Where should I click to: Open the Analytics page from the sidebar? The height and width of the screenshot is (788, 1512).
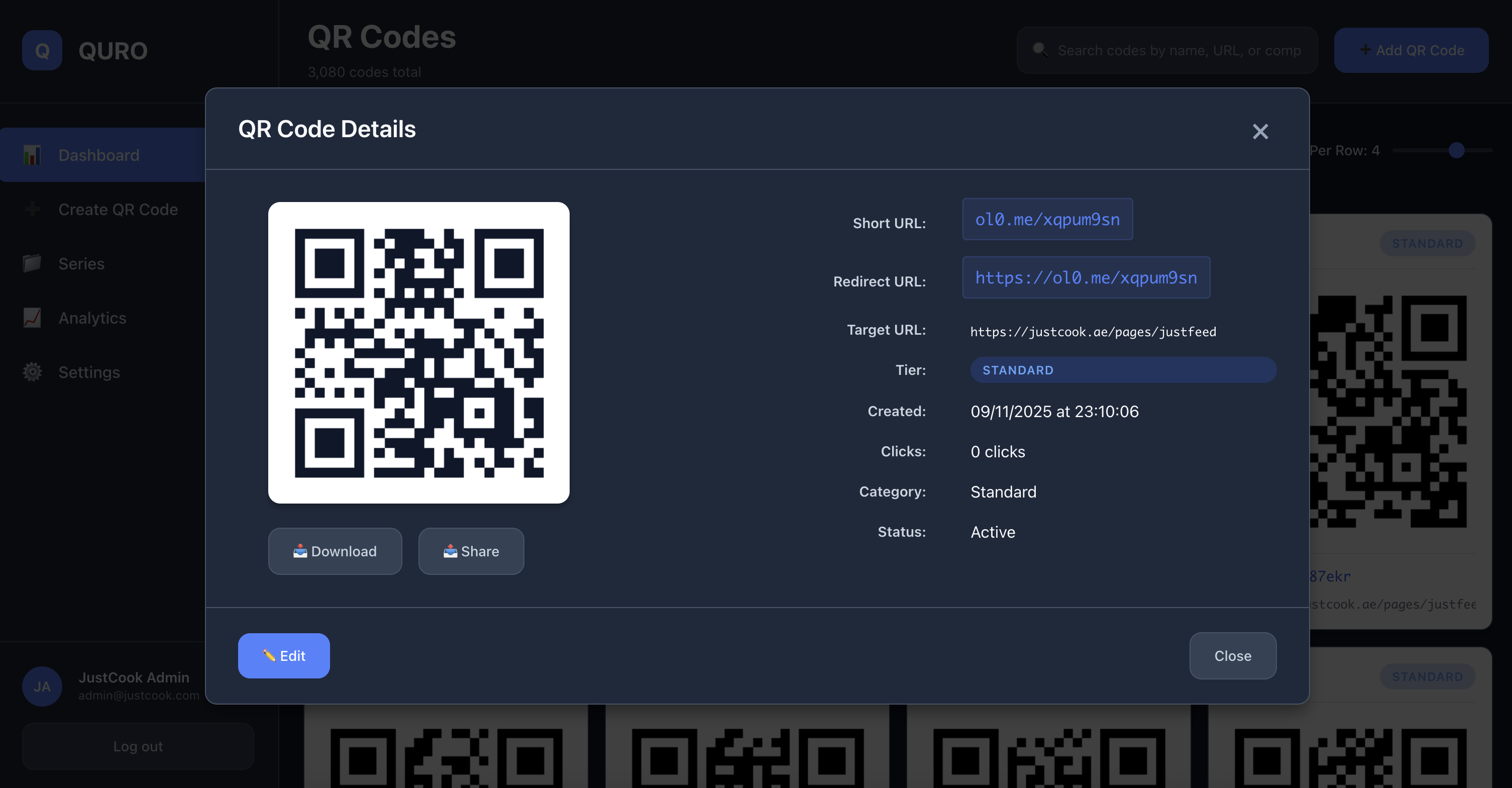click(92, 318)
